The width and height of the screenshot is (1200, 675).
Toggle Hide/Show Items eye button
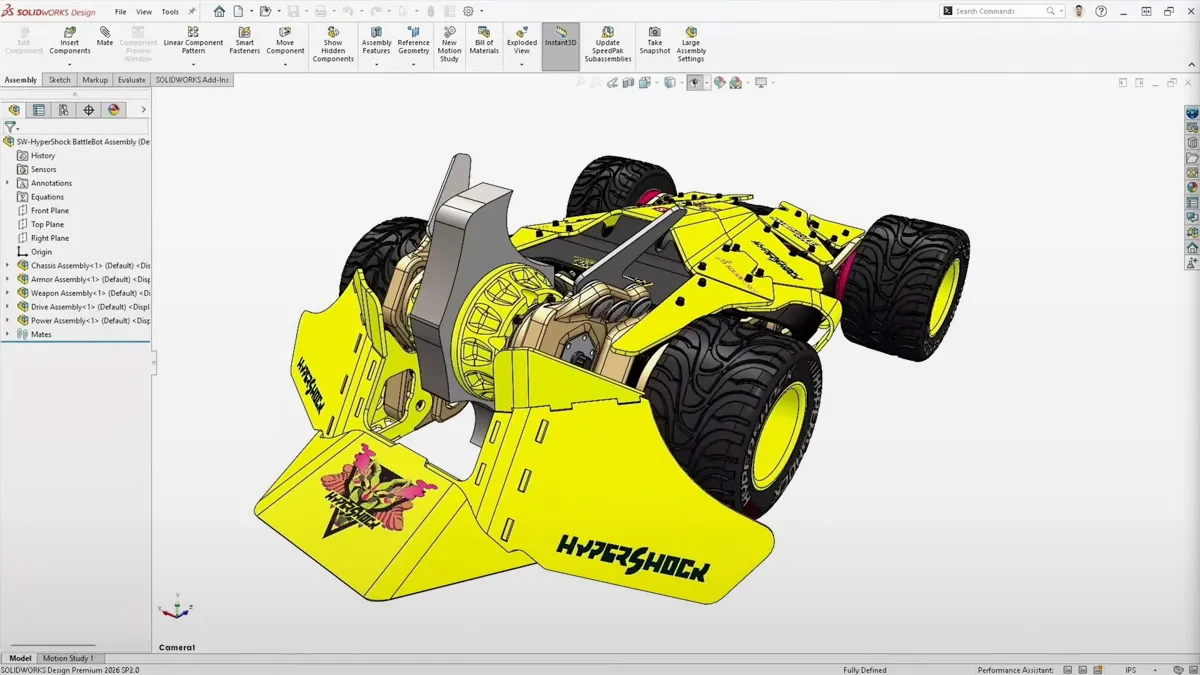pos(694,83)
